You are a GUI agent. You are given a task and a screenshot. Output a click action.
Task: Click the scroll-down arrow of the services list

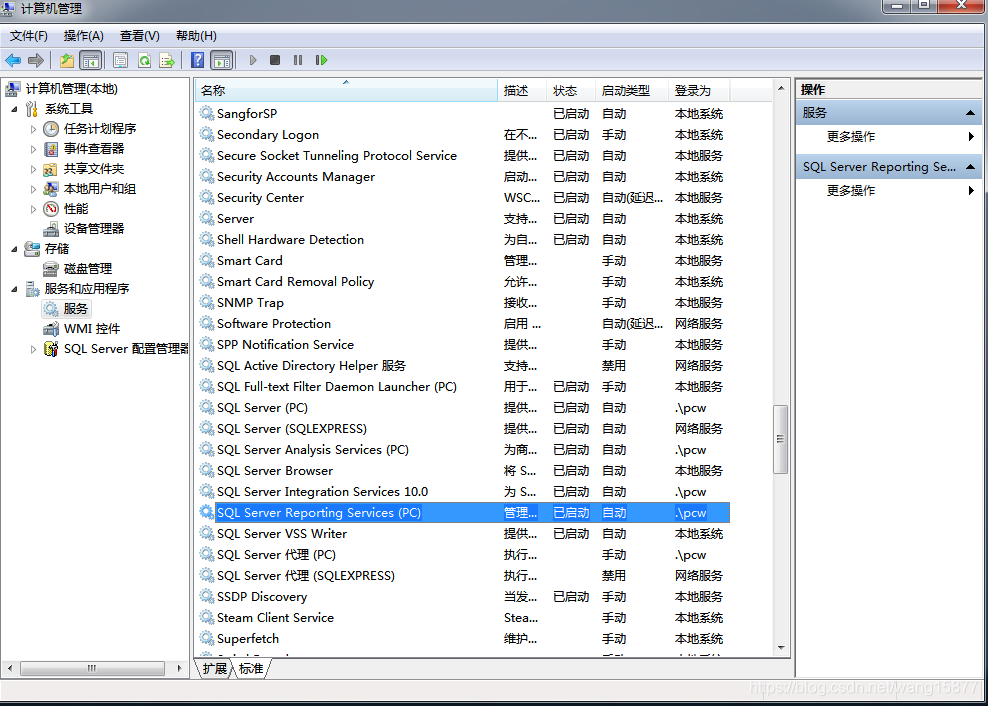click(781, 647)
